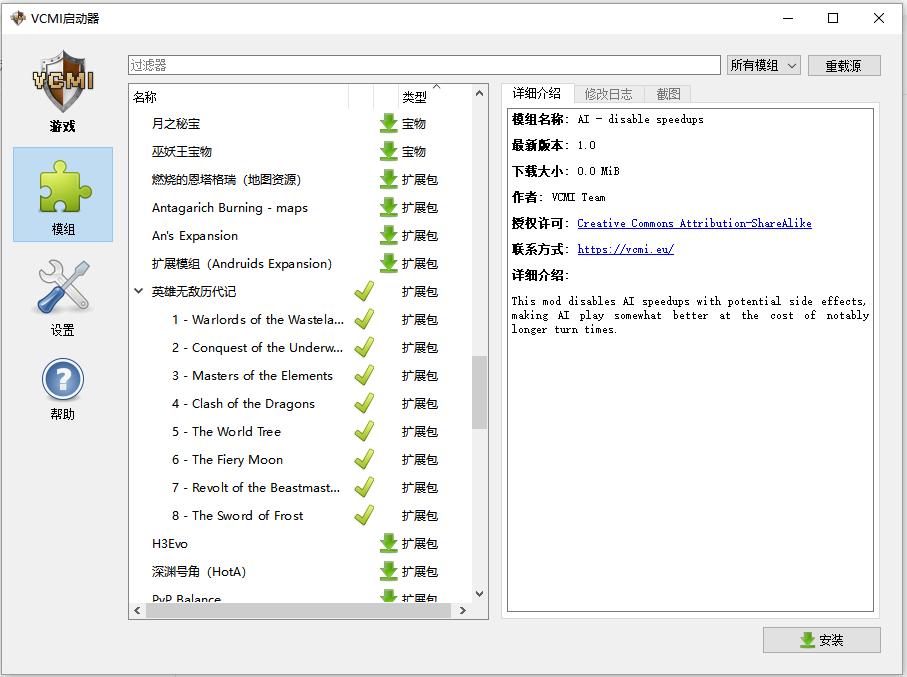Toggle green checkmark for 英雄无敌历代记
Viewport: 907px width, 677px height.
point(364,291)
